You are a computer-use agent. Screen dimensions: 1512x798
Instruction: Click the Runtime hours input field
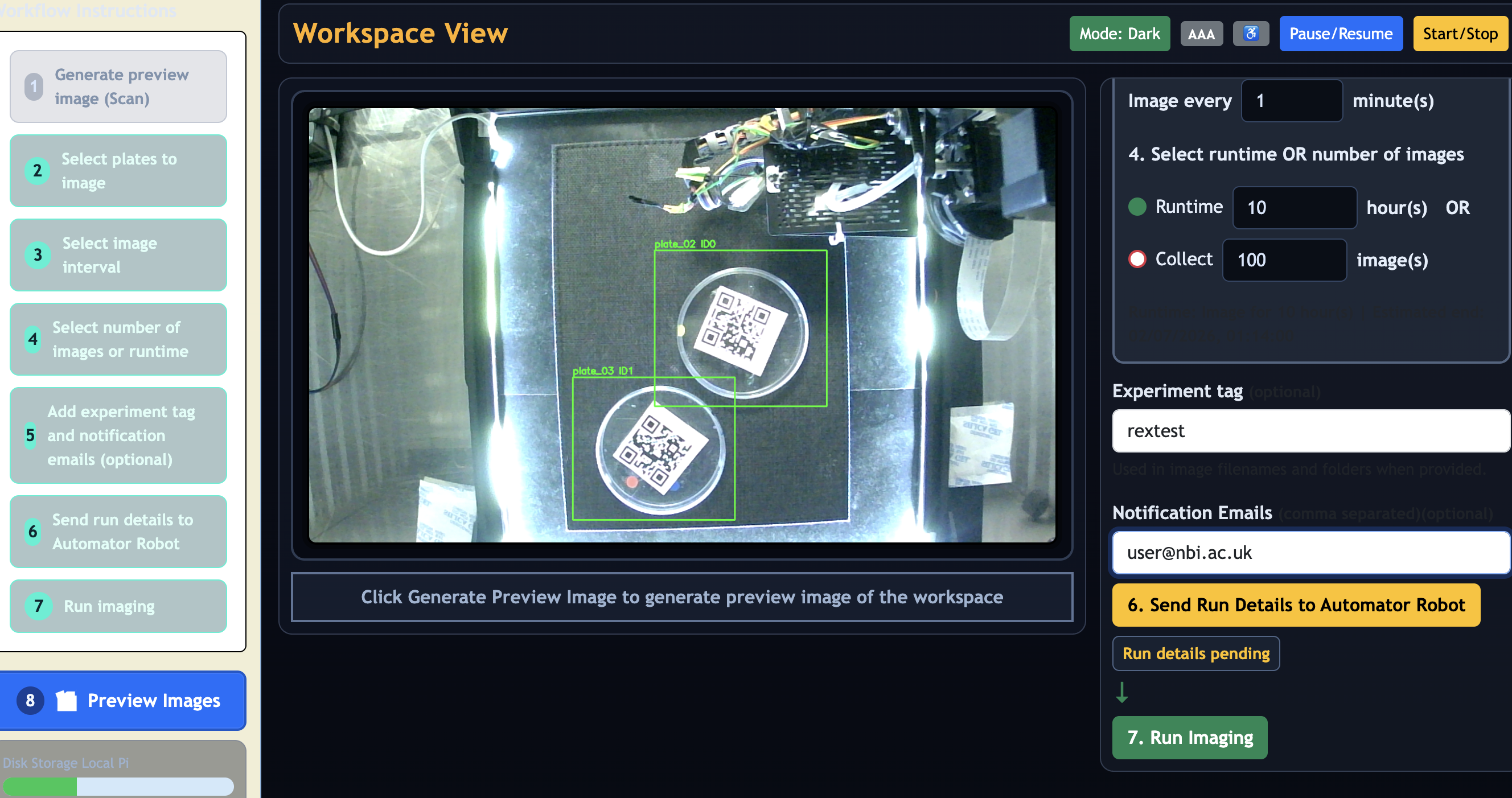click(x=1294, y=208)
